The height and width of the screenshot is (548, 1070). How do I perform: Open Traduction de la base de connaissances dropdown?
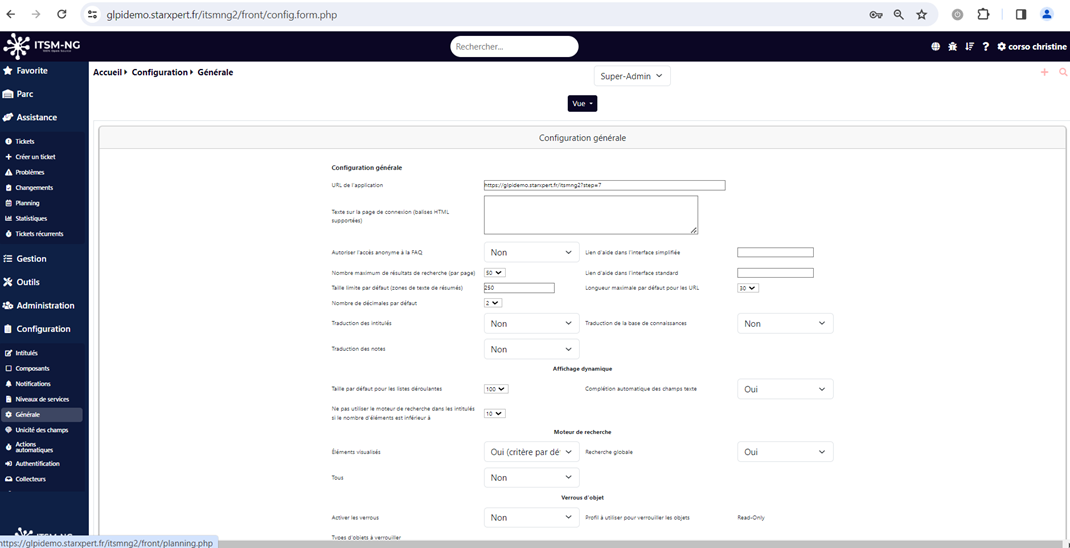tap(785, 323)
